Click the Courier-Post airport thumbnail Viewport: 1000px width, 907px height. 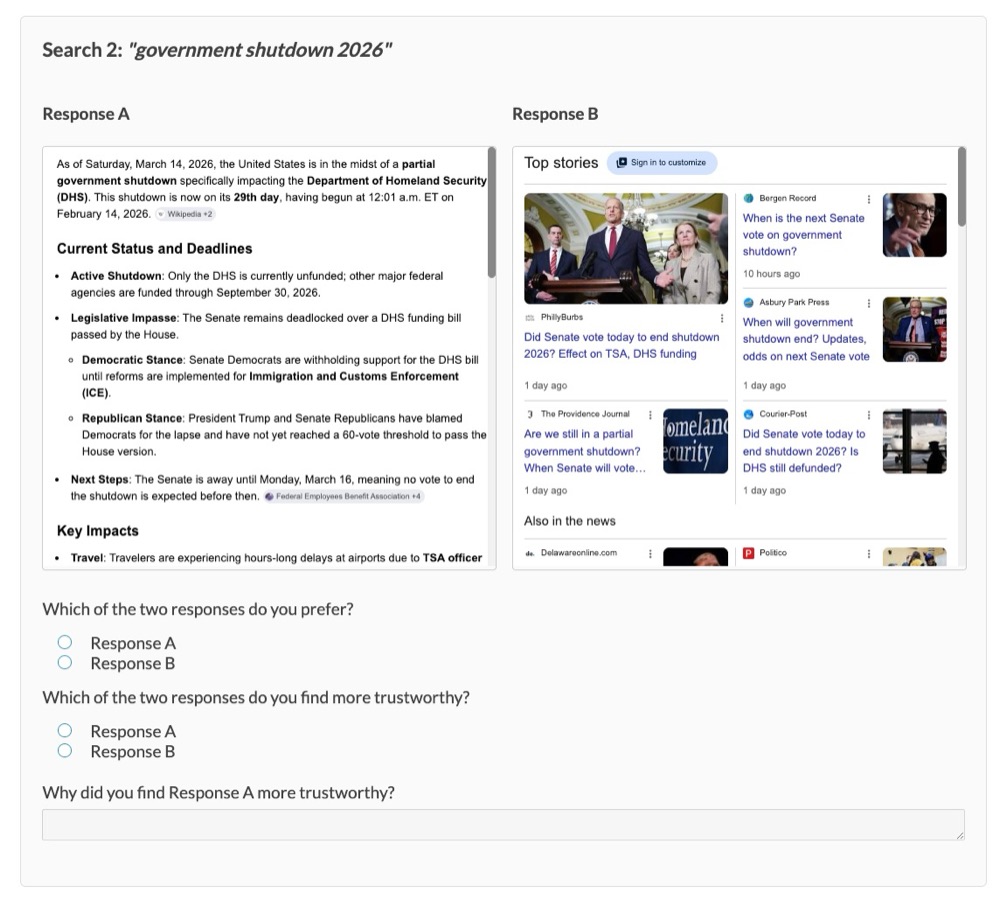click(x=915, y=441)
